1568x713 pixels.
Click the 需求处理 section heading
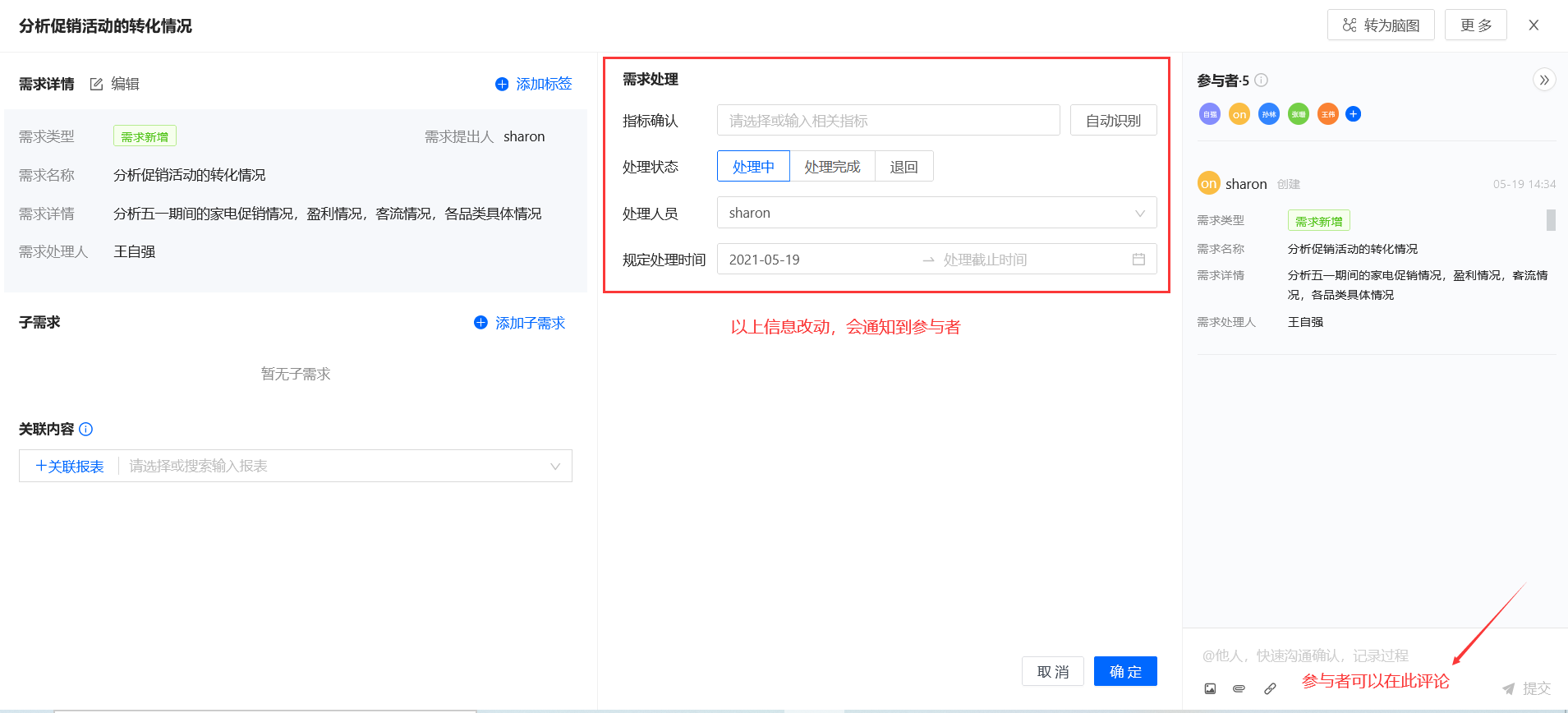[x=651, y=79]
